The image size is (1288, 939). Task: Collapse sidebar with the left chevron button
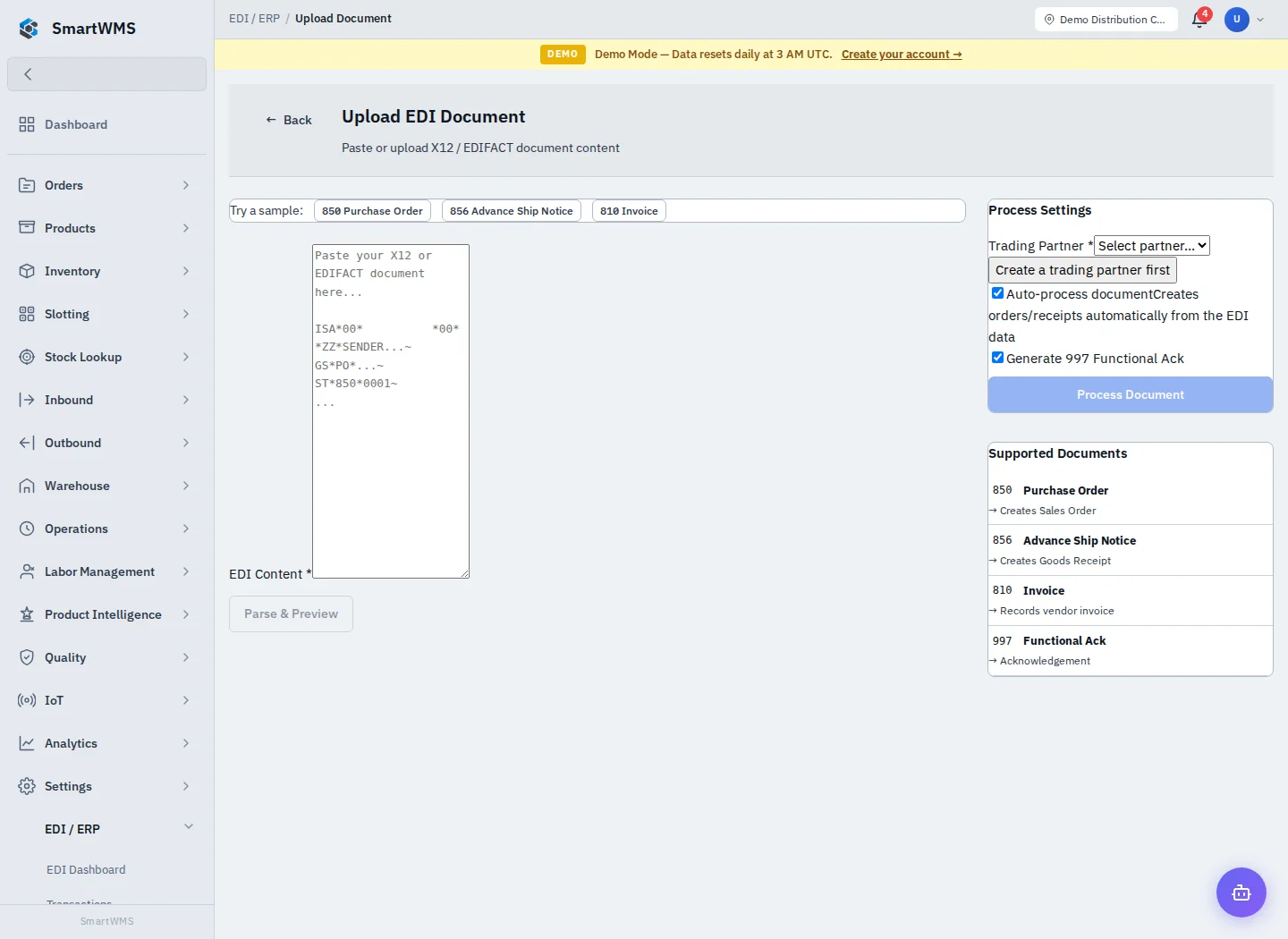pos(106,74)
